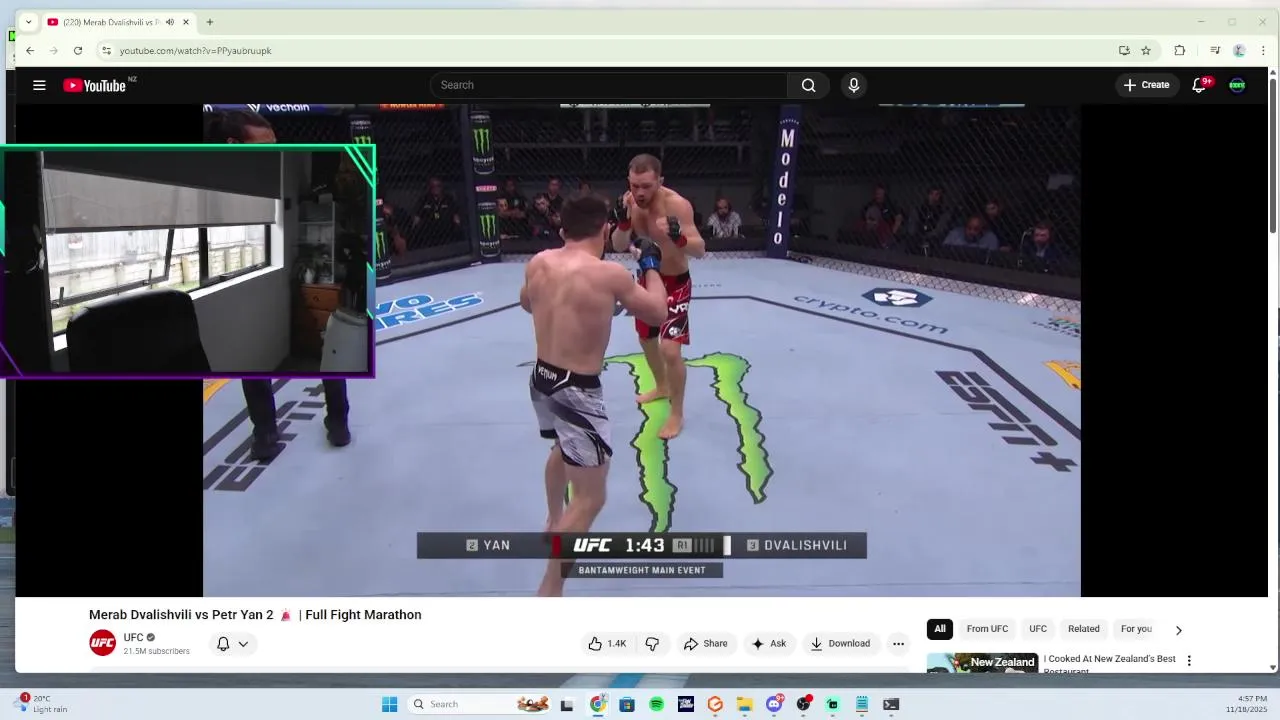Image resolution: width=1280 pixels, height=720 pixels.
Task: Open the Windows Start menu
Action: point(389,704)
